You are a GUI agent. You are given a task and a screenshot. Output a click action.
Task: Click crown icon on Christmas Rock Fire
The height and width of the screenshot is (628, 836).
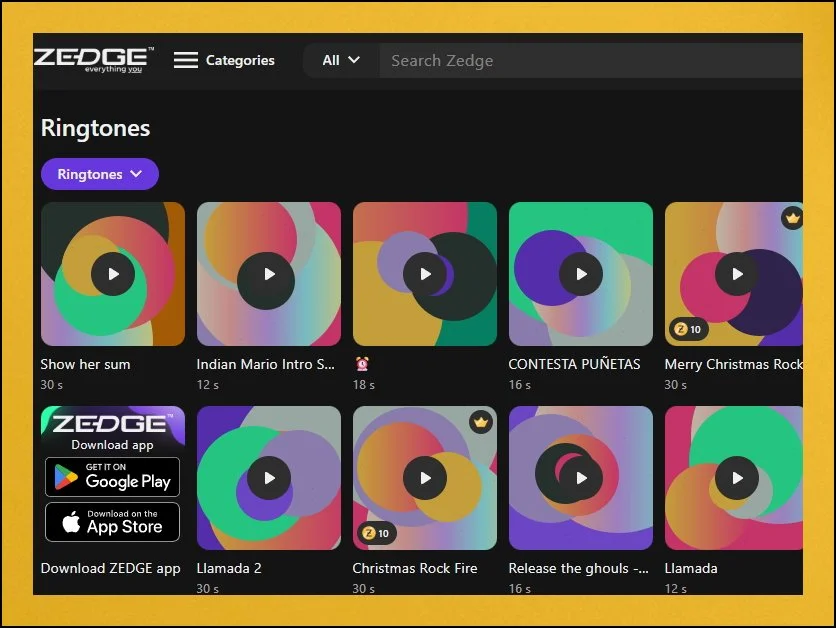click(481, 422)
